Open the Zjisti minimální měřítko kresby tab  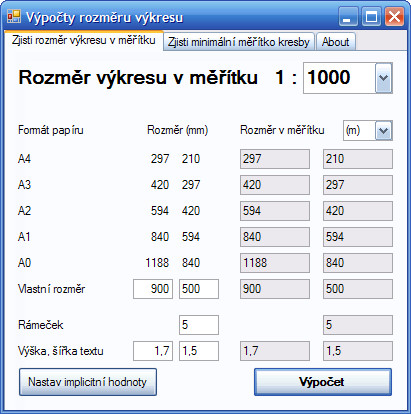click(239, 42)
